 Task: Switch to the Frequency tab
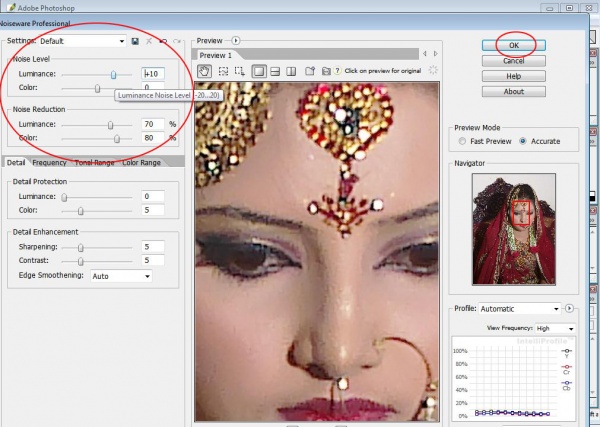[49, 162]
